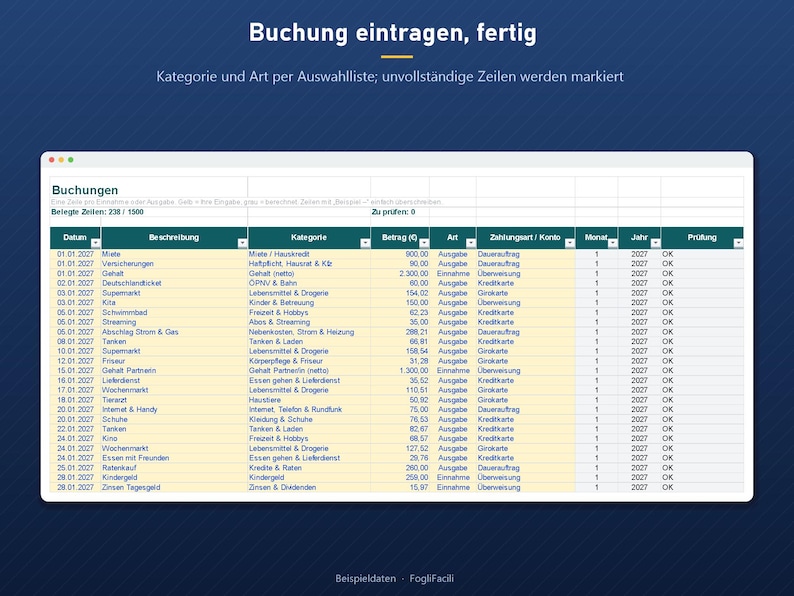Select the 'Internet & Handy' description cell
The height and width of the screenshot is (596, 794).
174,410
